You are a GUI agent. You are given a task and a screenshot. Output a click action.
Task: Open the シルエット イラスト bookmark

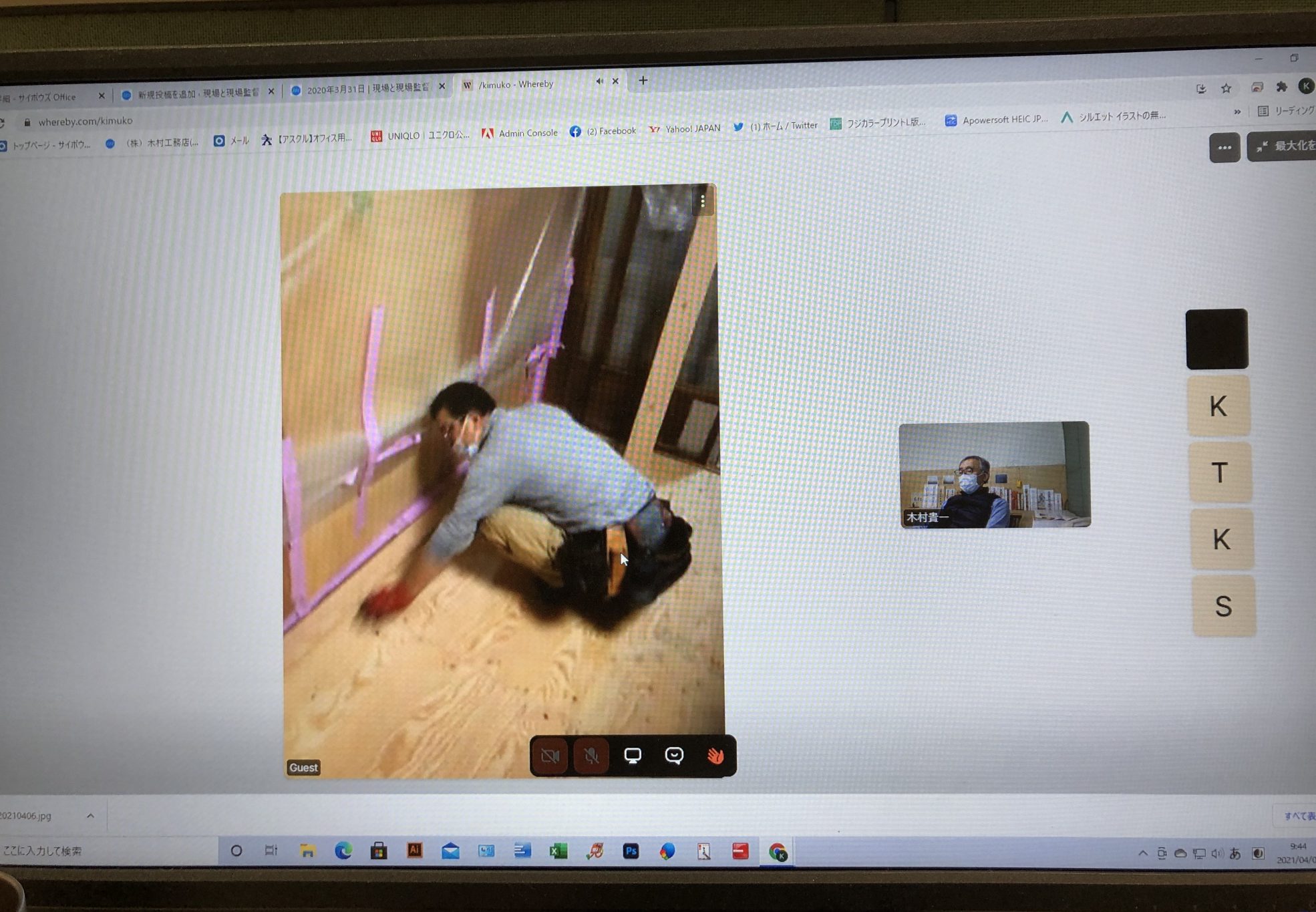(x=1114, y=117)
